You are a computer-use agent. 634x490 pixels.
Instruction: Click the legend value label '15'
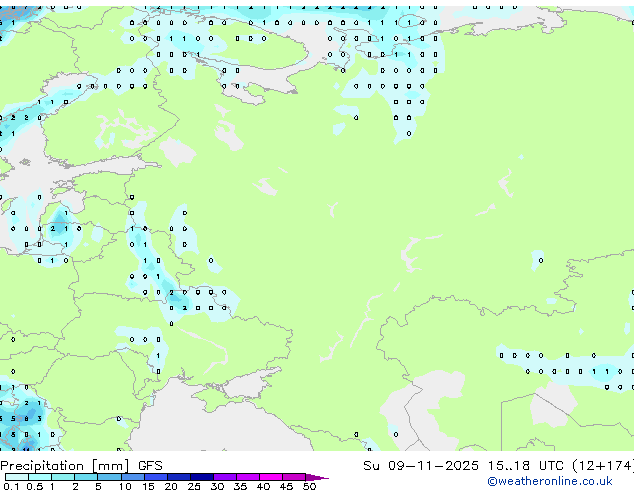tap(148, 486)
